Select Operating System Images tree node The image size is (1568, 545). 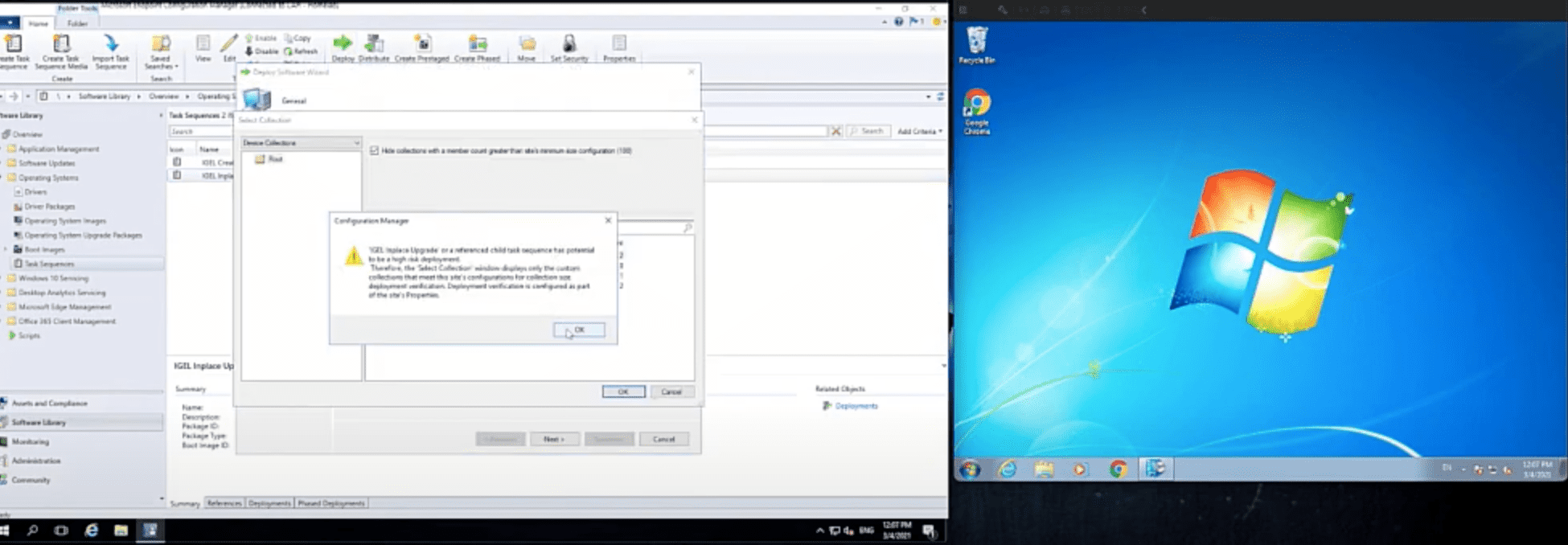65,221
